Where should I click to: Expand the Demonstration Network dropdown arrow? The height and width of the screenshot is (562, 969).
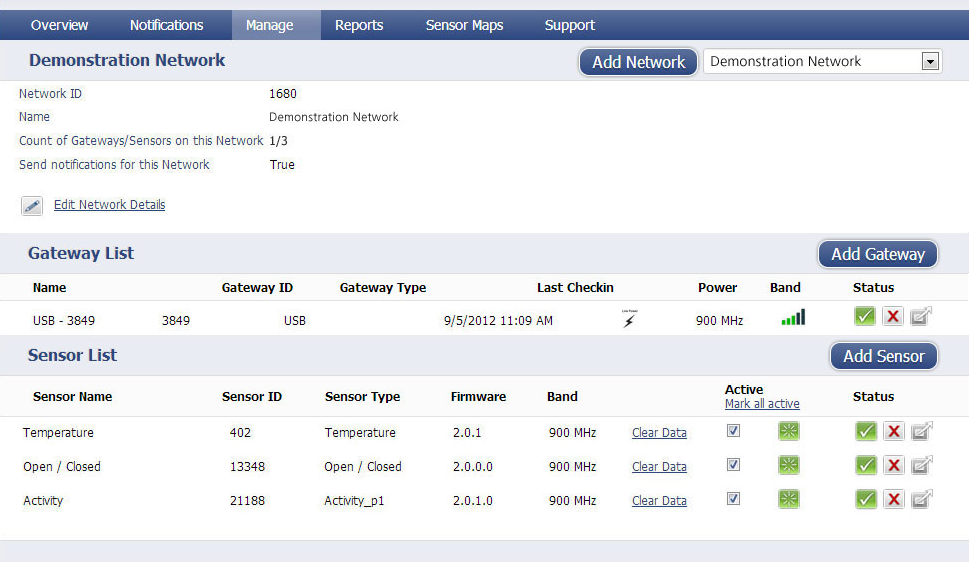930,61
